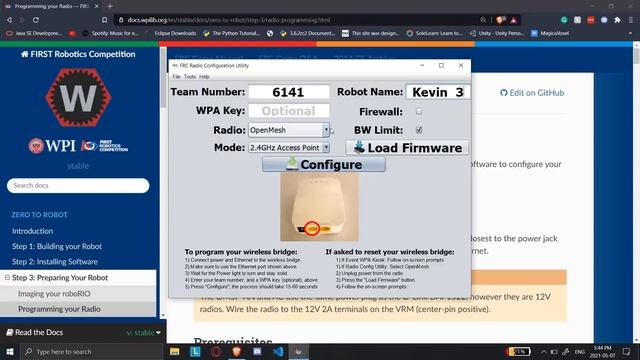This screenshot has height=360, width=640.
Task: Bookmark this page with the bookmark icon
Action: (104, 20)
